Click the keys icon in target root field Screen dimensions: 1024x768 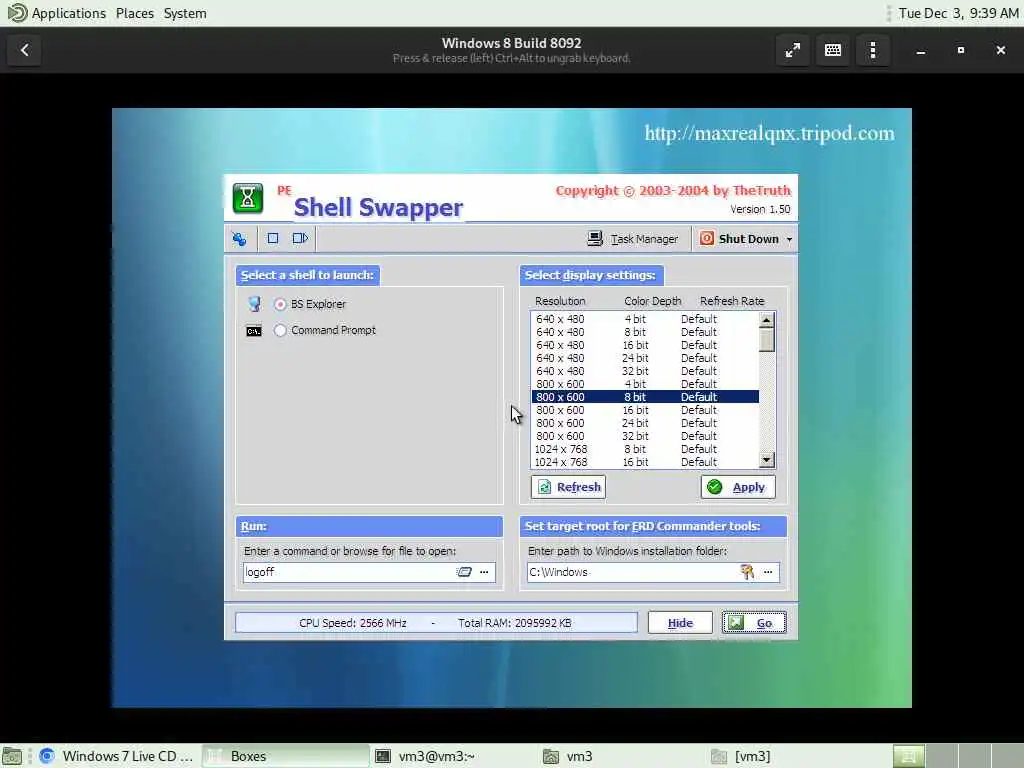(747, 572)
